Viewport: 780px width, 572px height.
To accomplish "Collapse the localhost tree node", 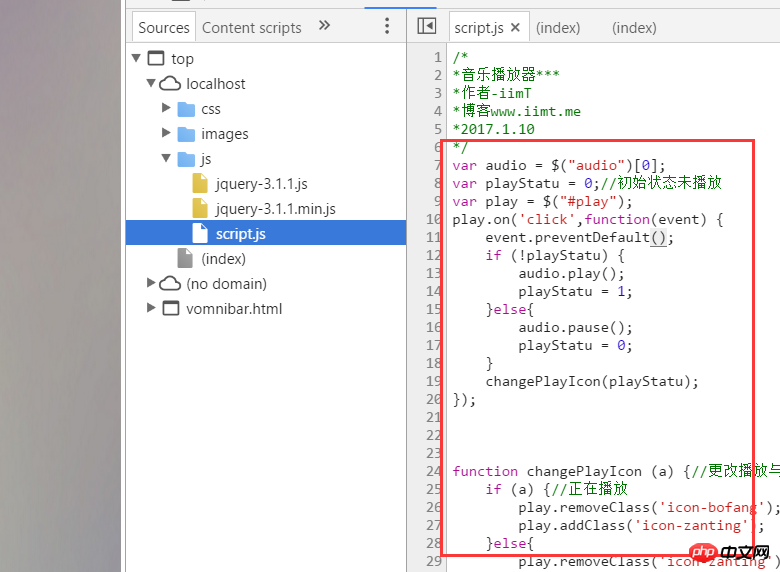I will [x=152, y=84].
